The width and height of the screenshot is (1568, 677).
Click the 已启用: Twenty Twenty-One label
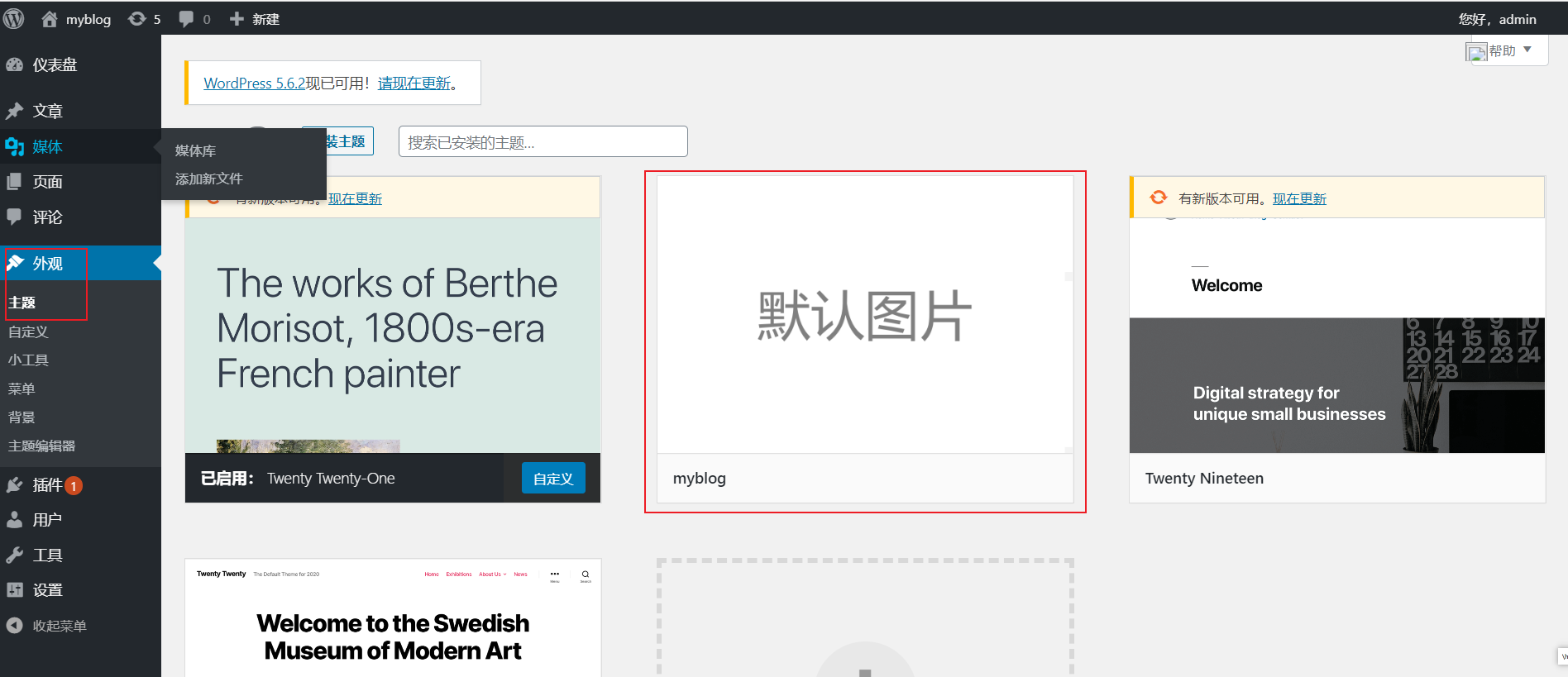[298, 478]
